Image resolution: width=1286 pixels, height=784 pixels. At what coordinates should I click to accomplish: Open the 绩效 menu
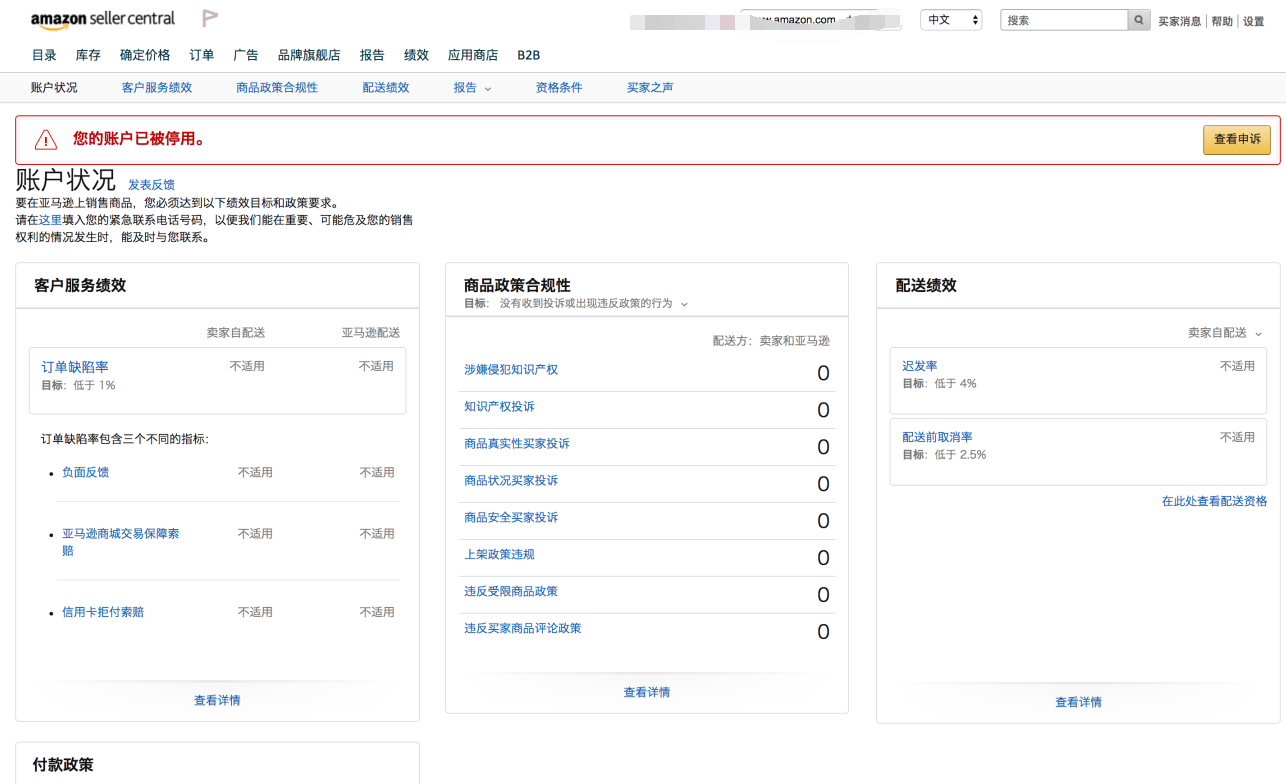pyautogui.click(x=416, y=55)
